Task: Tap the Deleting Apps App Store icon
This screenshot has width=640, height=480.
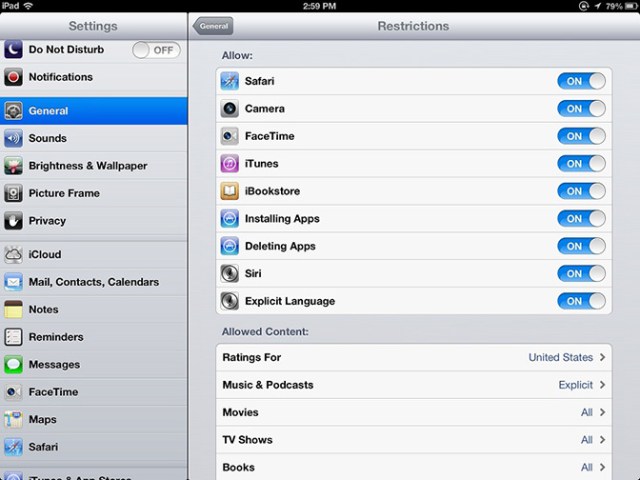Action: [x=229, y=246]
